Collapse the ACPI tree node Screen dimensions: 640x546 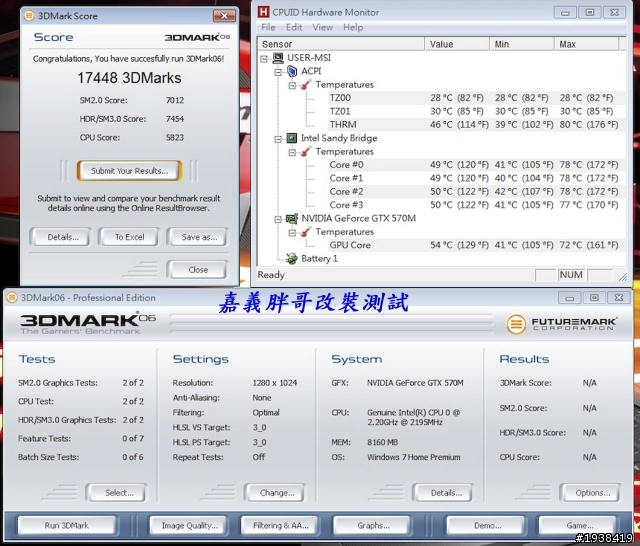click(278, 72)
